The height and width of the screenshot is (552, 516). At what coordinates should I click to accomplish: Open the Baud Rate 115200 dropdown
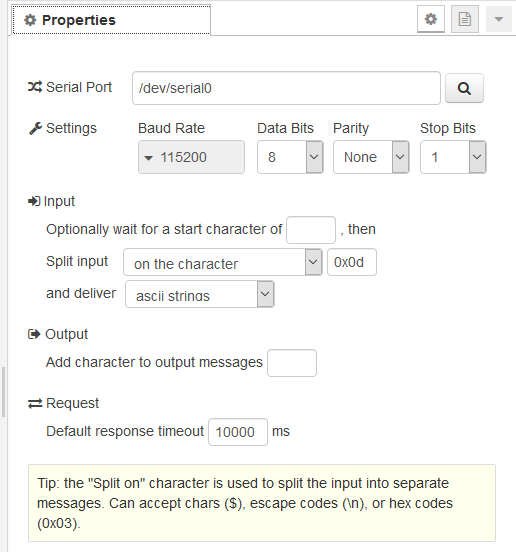pos(191,157)
